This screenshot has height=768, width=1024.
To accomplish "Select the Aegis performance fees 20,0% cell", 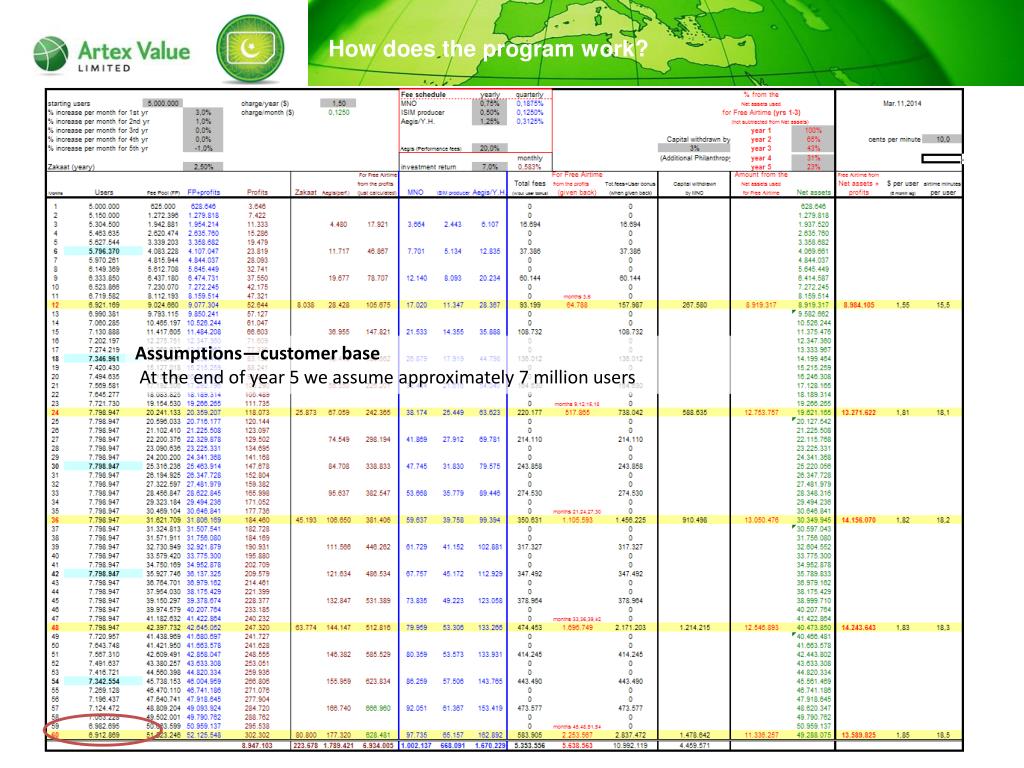I will (x=489, y=148).
